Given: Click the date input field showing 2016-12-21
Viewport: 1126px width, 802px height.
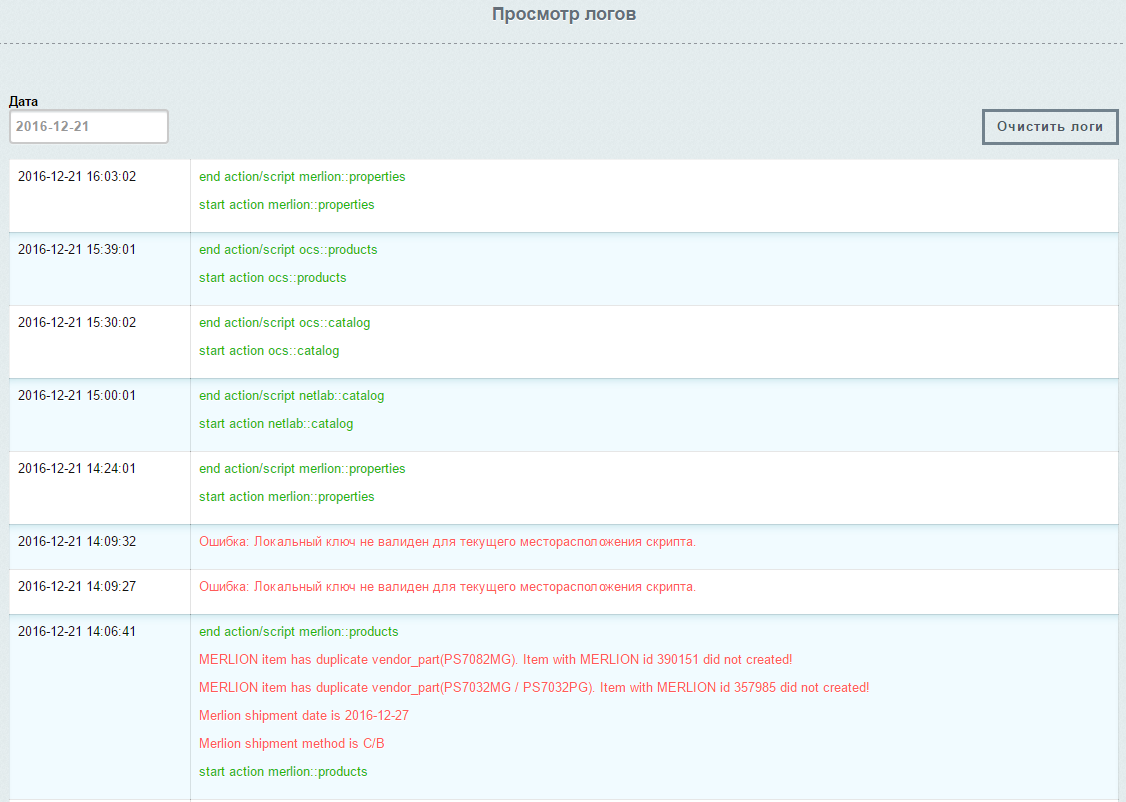Looking at the screenshot, I should pyautogui.click(x=88, y=127).
